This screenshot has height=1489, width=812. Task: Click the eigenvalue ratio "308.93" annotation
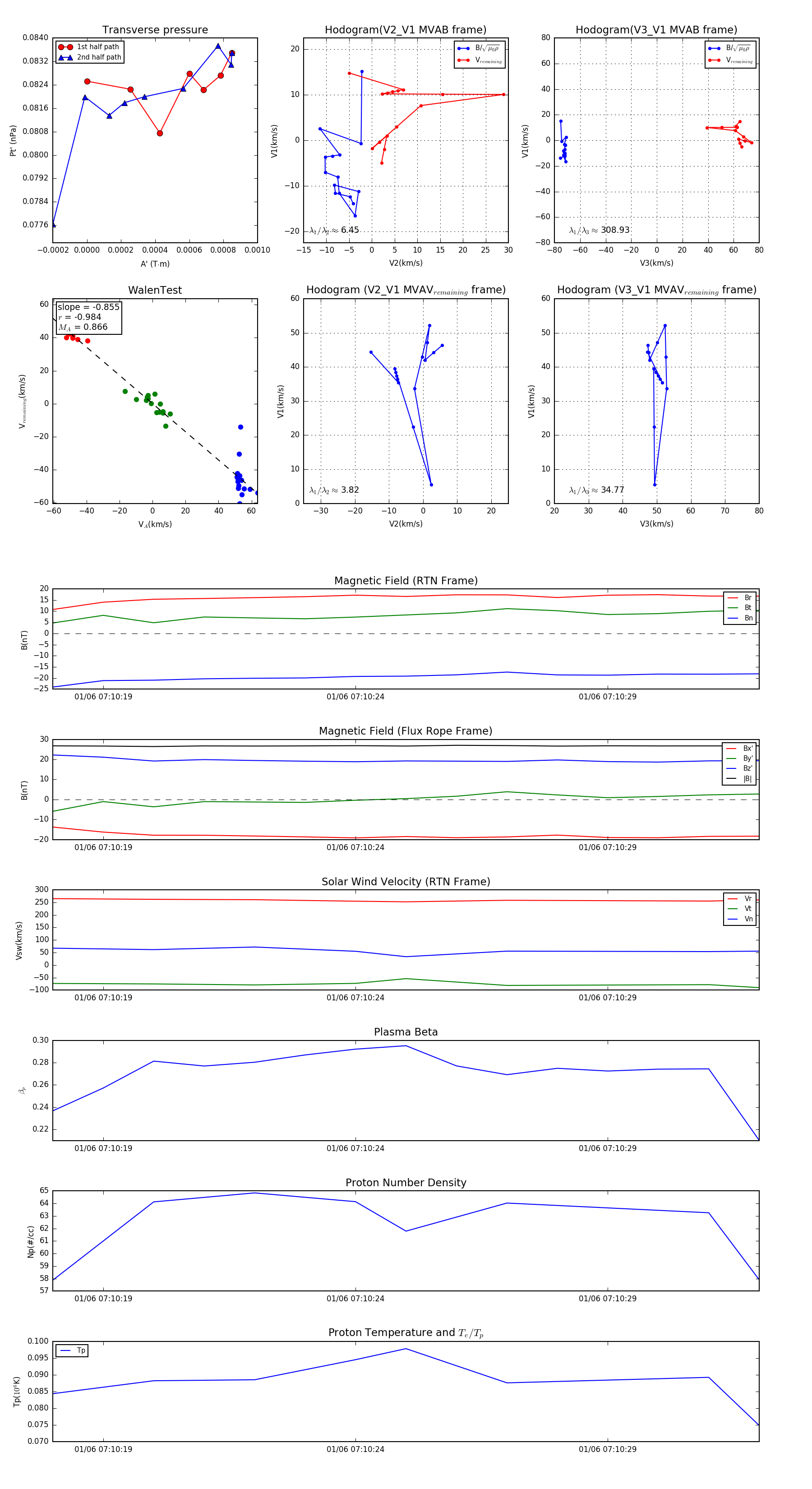pyautogui.click(x=615, y=230)
